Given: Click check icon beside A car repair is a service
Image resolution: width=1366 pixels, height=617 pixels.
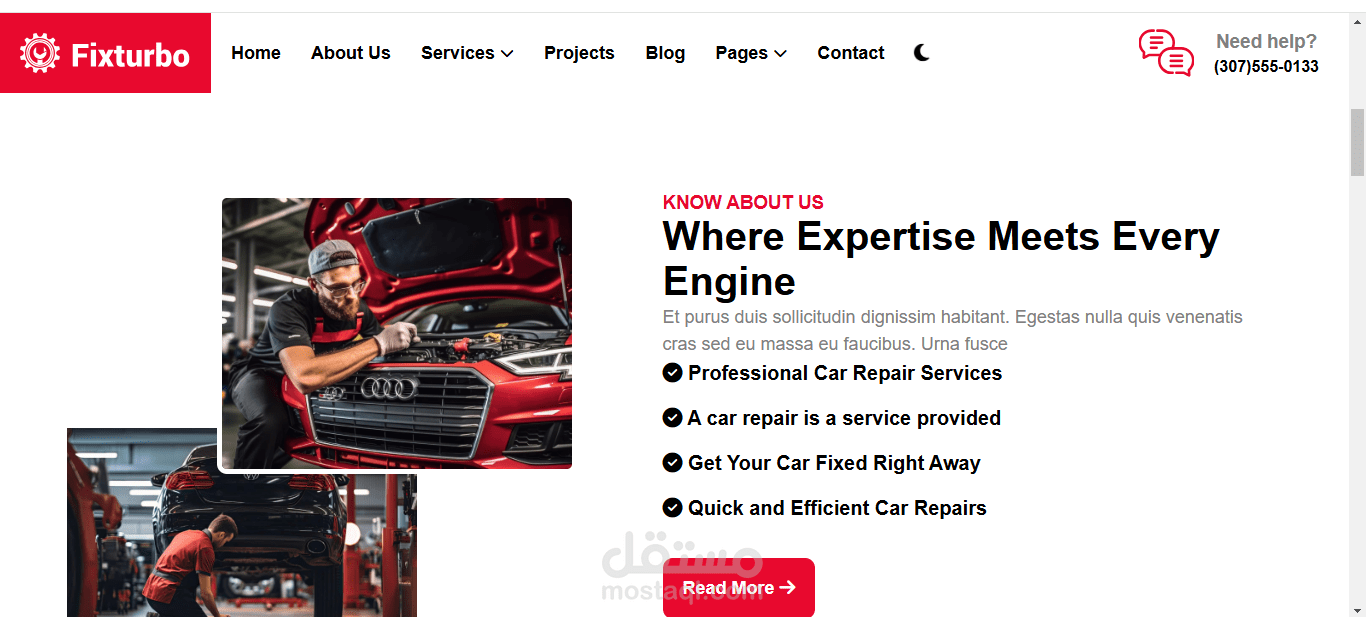Looking at the screenshot, I should (672, 417).
